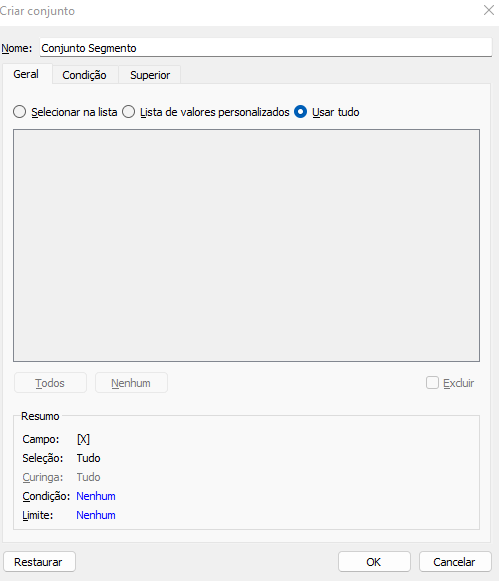Click the Campo [X] value in Resumo
The image size is (499, 581).
pos(83,439)
